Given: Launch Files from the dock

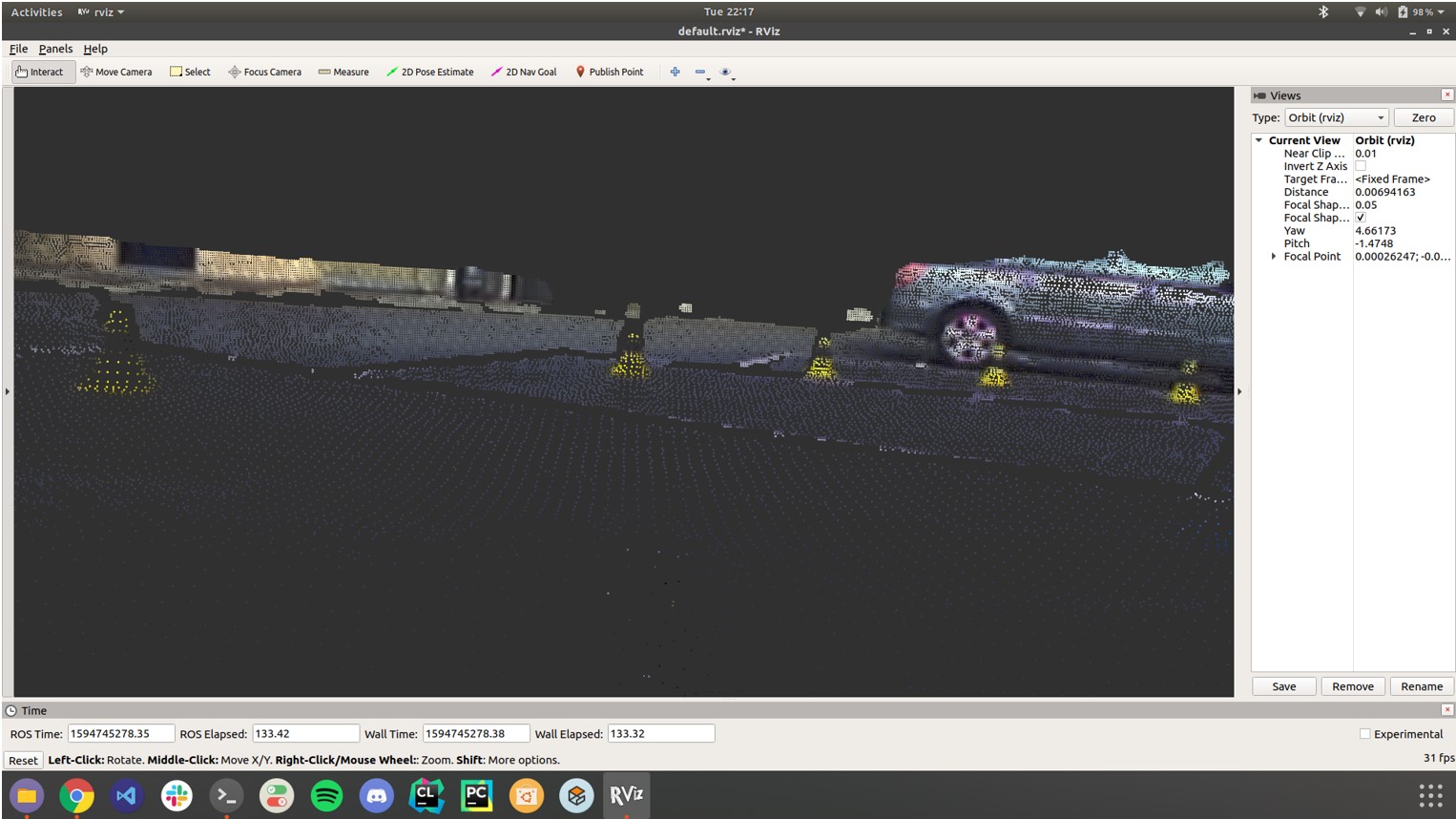Looking at the screenshot, I should (27, 795).
